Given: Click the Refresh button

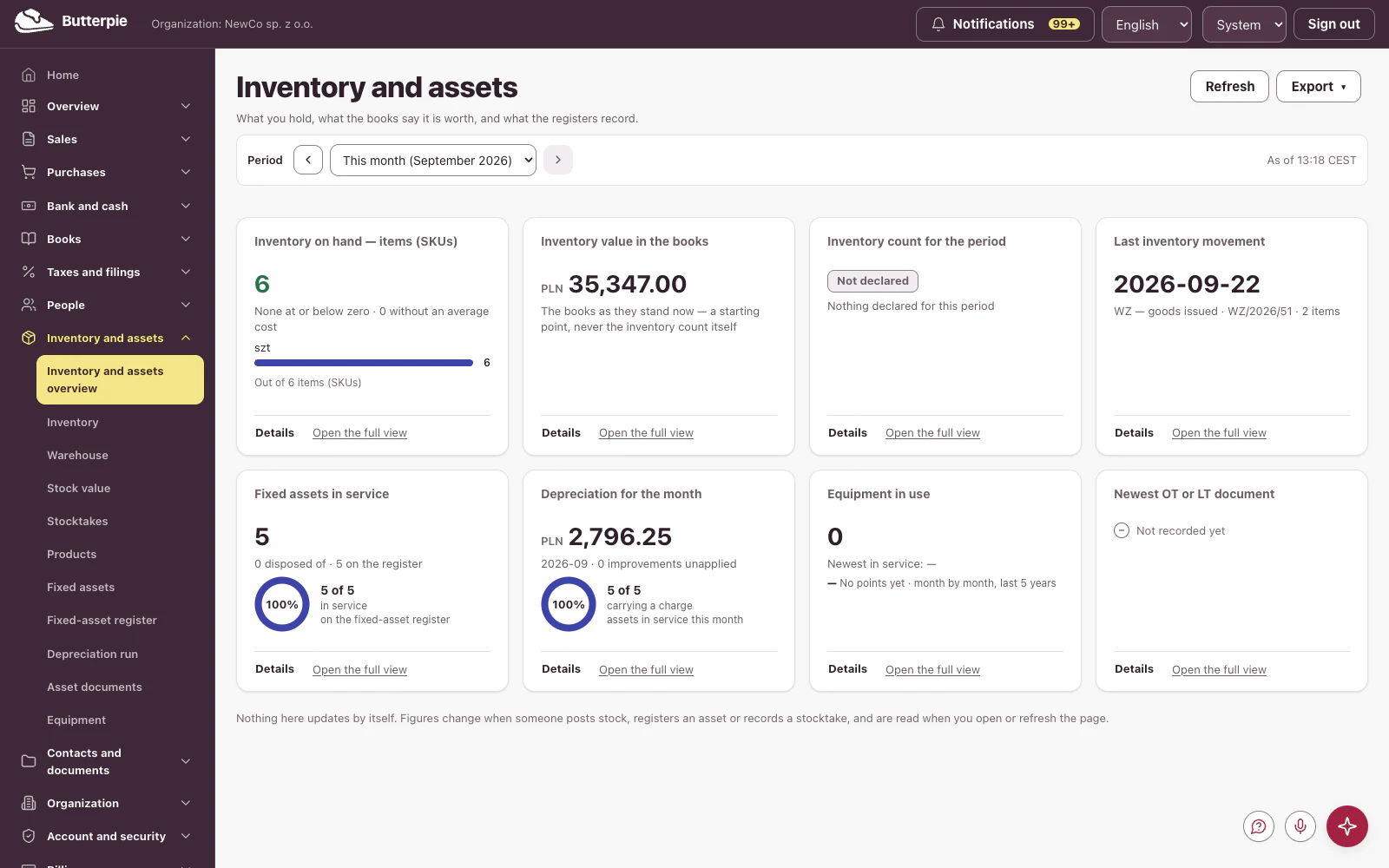Looking at the screenshot, I should [x=1229, y=86].
